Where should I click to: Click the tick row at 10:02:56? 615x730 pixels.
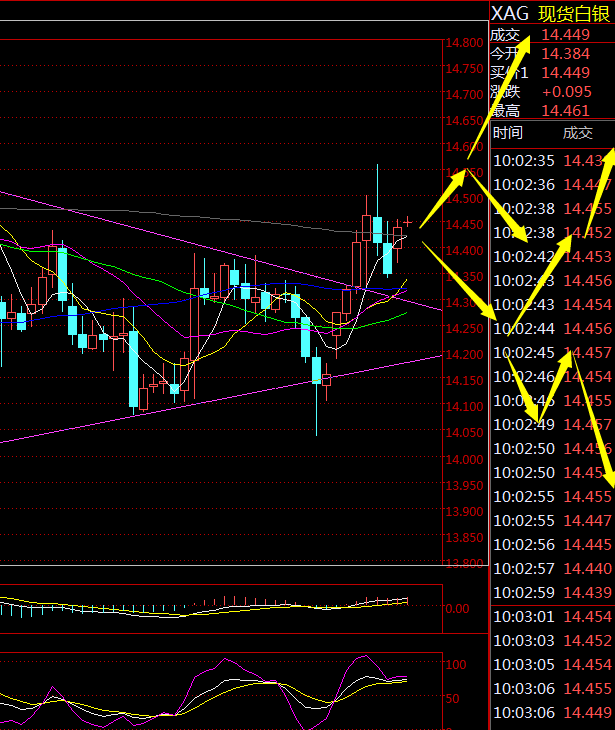[x=553, y=545]
